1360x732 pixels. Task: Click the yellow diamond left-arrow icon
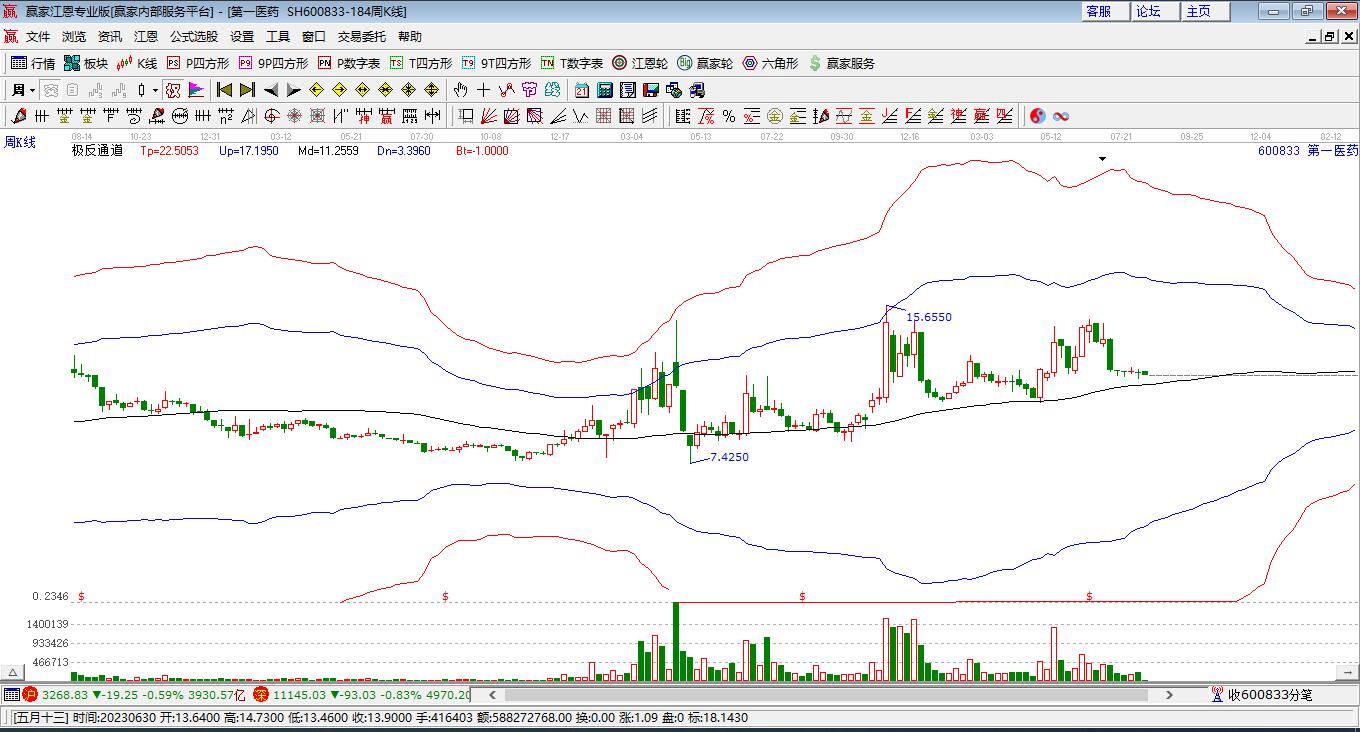click(316, 90)
